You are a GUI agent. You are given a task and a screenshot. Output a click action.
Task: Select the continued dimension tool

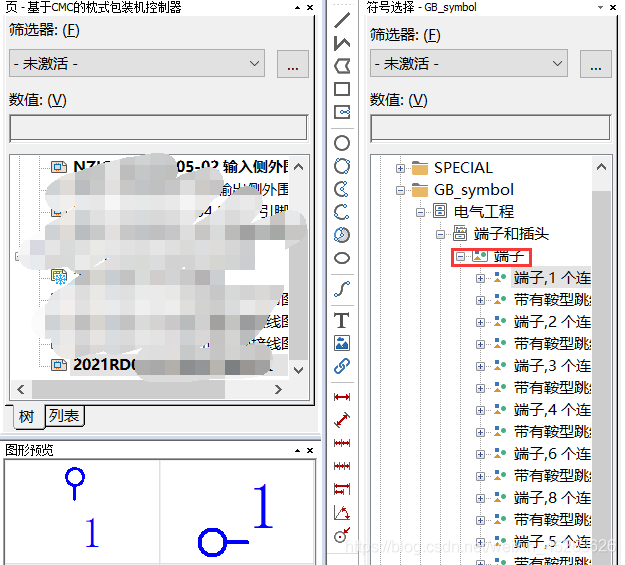(x=342, y=443)
